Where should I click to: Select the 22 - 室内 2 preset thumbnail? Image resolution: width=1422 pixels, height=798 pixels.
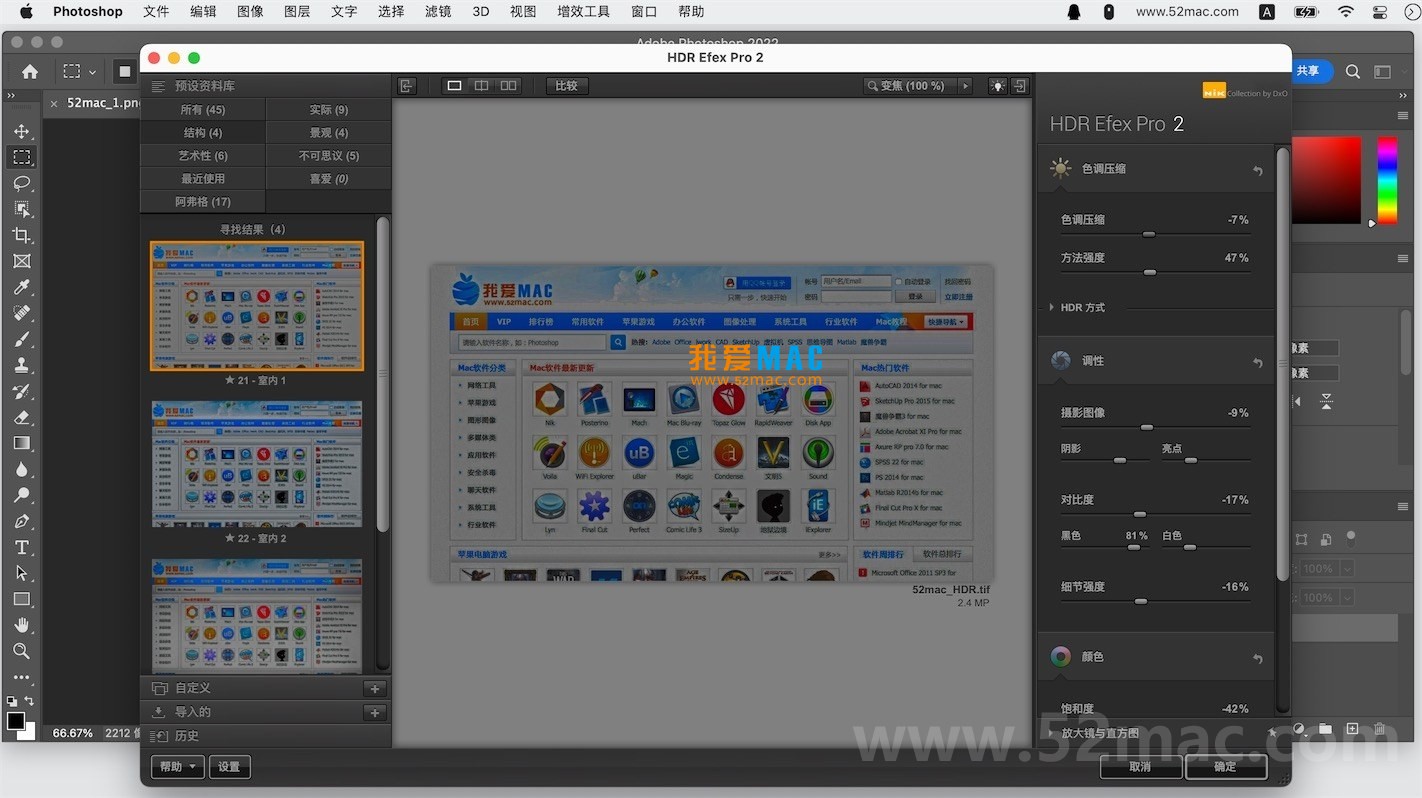pos(257,464)
